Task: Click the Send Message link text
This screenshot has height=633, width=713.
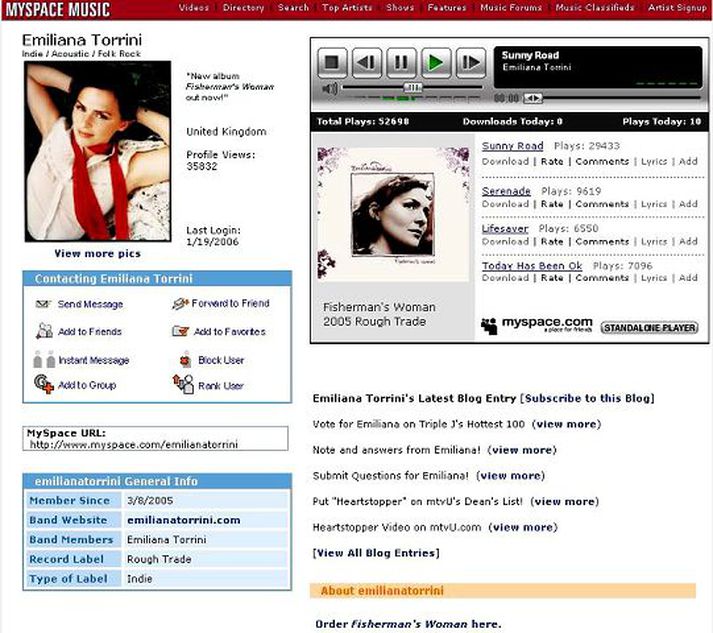Action: (x=90, y=304)
